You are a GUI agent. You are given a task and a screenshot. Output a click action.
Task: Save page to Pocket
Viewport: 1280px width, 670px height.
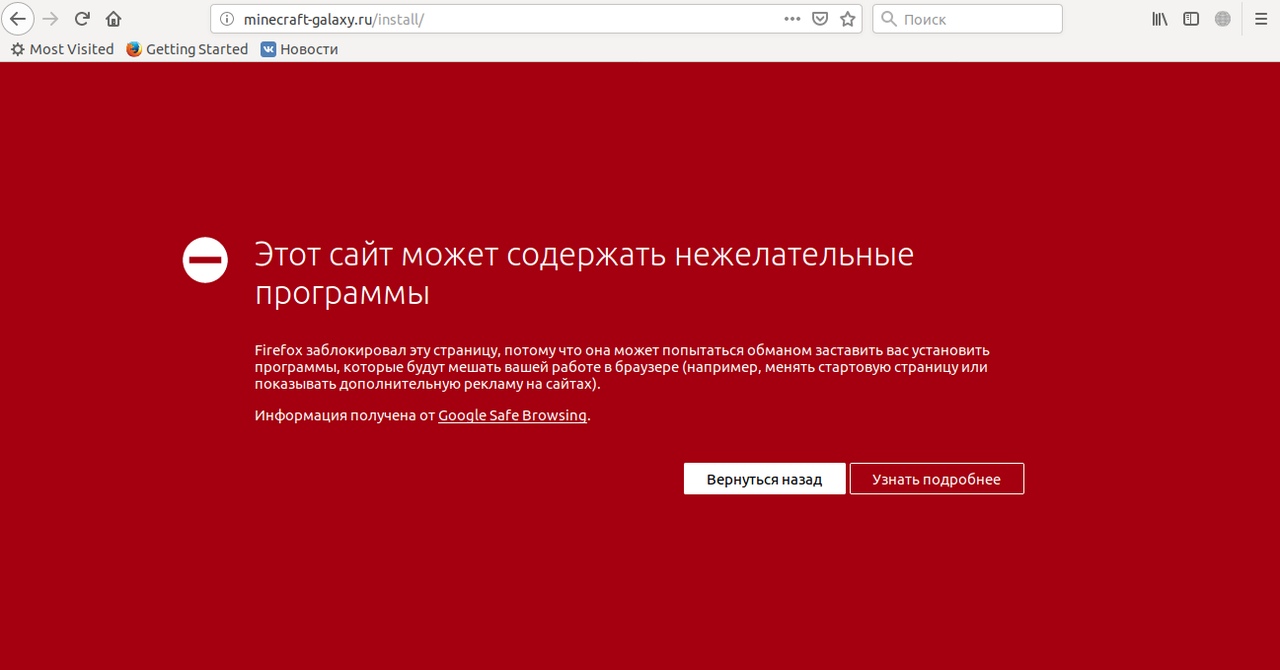(x=820, y=19)
